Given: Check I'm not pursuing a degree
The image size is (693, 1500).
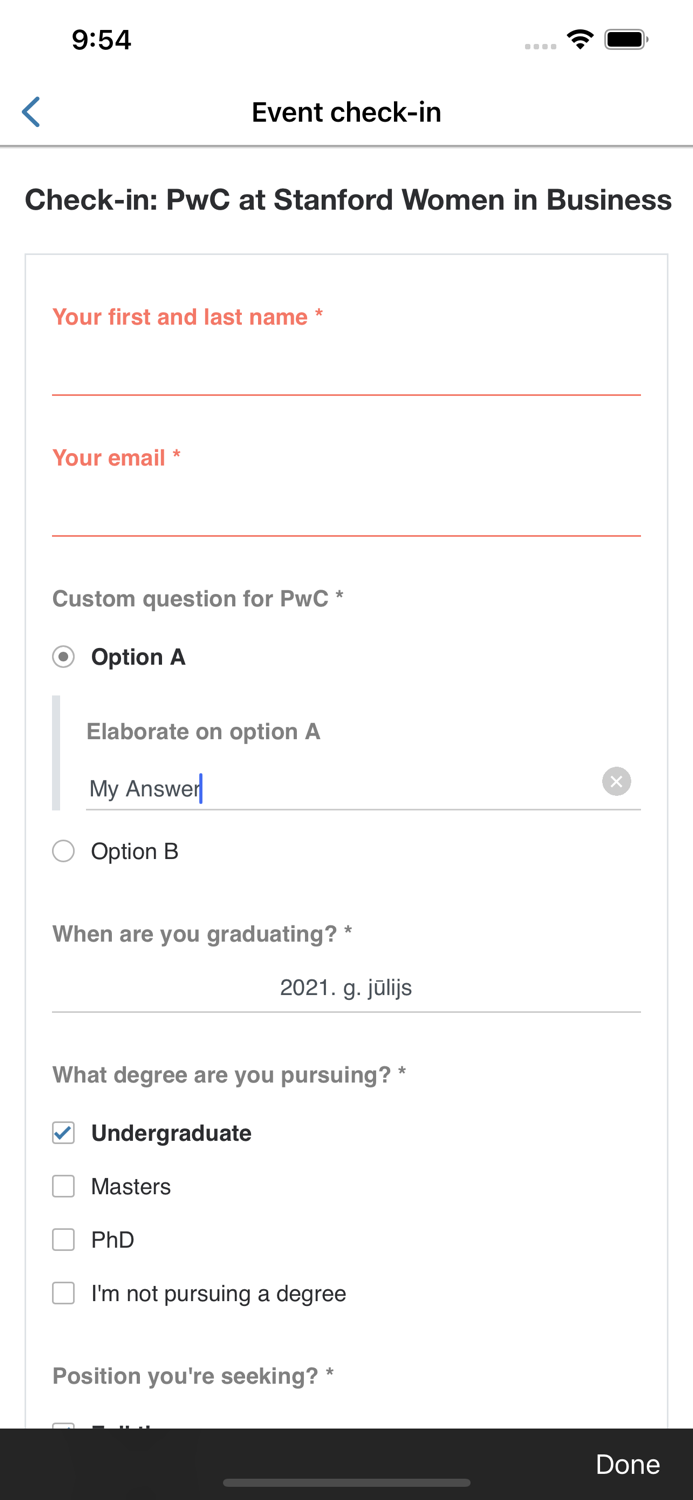Looking at the screenshot, I should coord(63,1293).
